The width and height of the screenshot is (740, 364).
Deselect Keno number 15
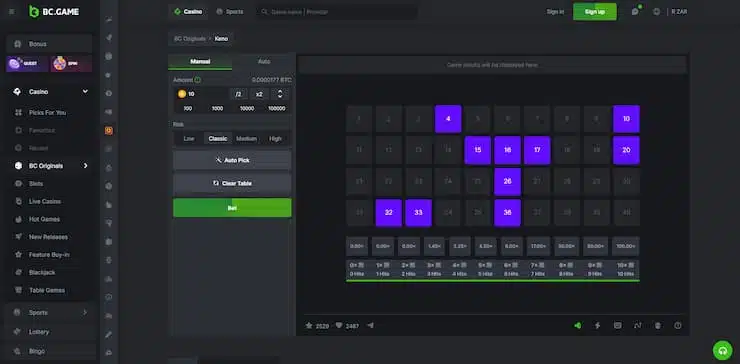pos(478,150)
